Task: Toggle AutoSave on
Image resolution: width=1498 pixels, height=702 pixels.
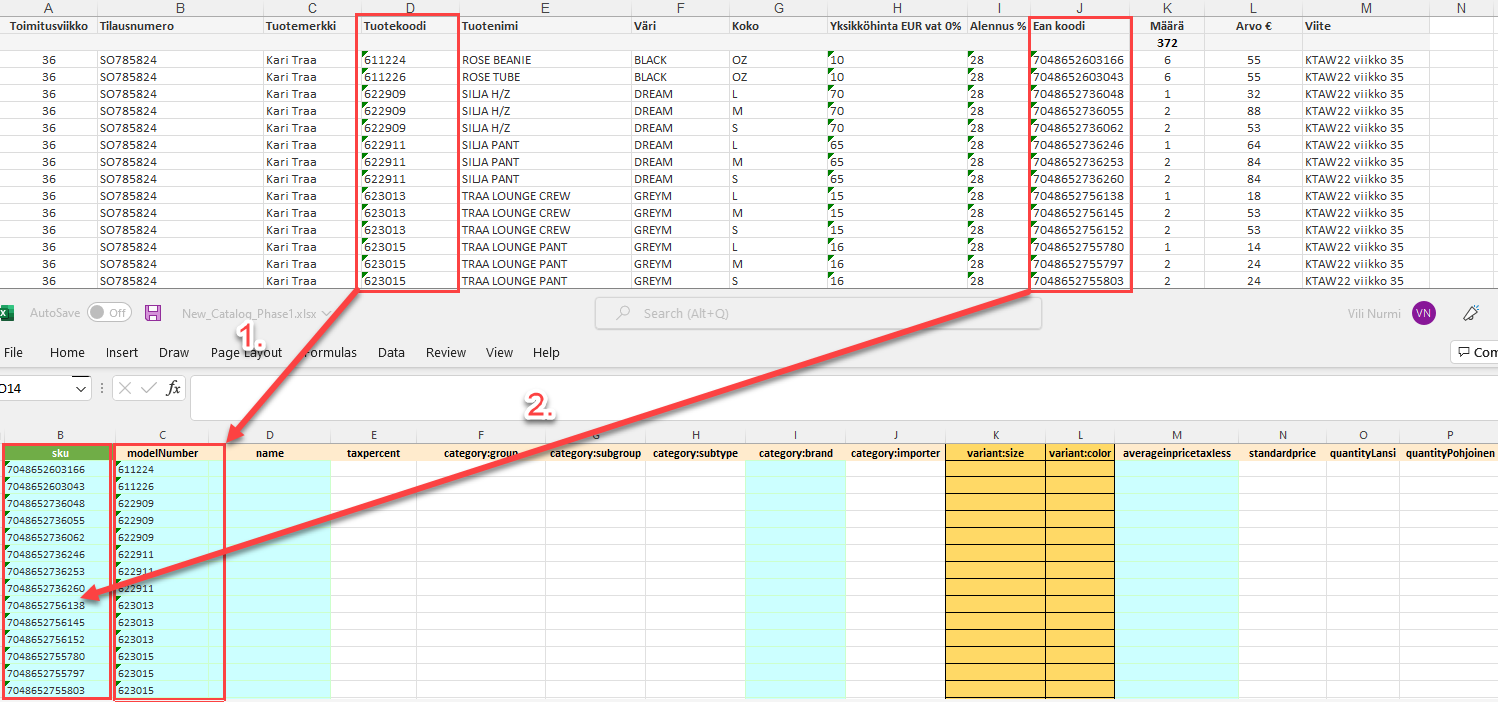Action: (x=110, y=312)
